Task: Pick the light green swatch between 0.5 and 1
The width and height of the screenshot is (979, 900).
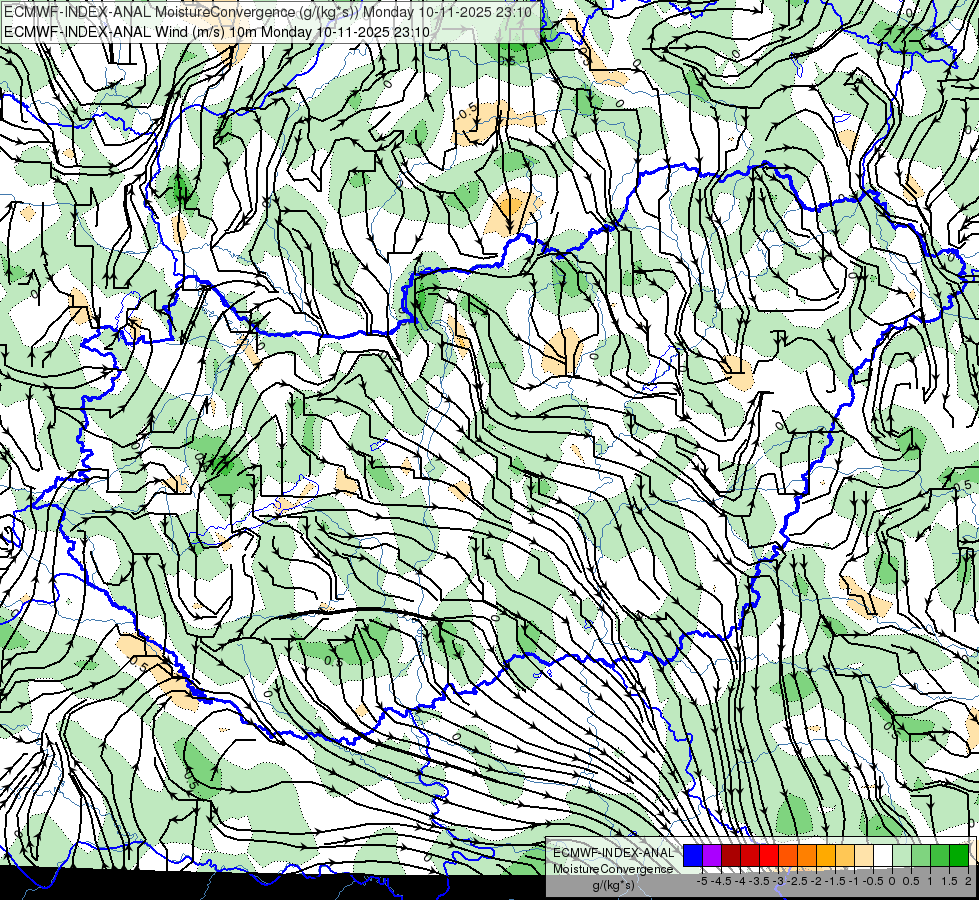Action: tap(921, 856)
